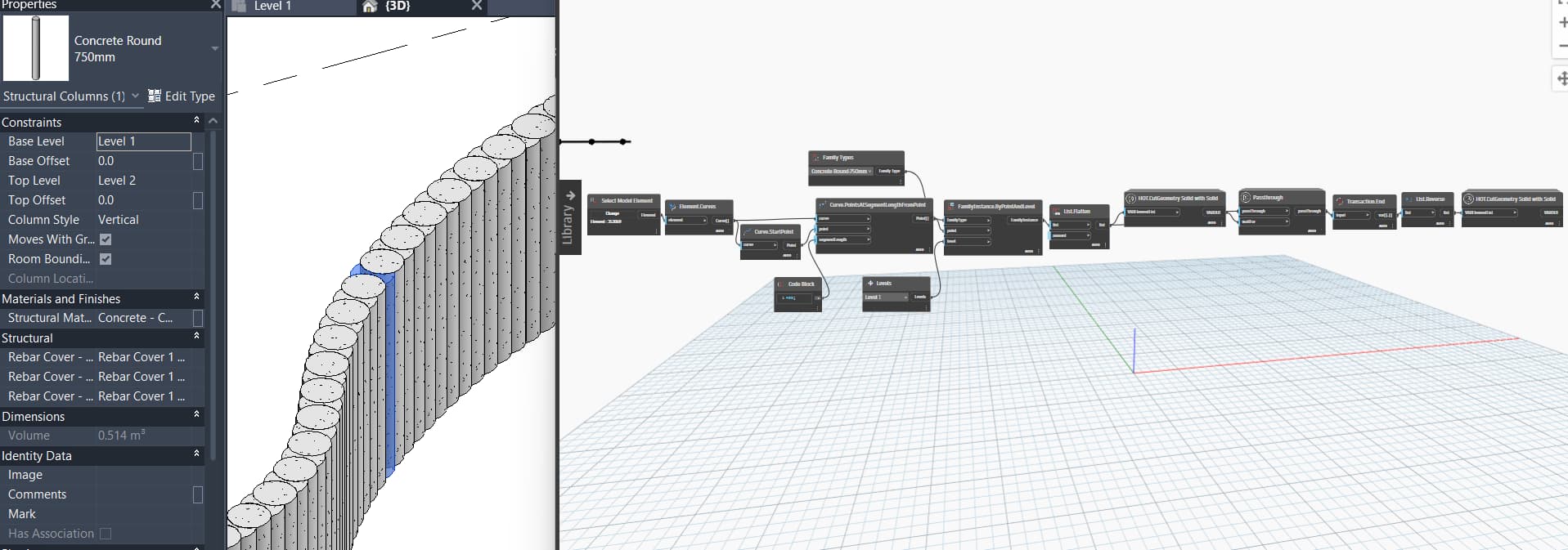The height and width of the screenshot is (550, 1568).
Task: Click the segmentLength input port
Action: point(843,239)
